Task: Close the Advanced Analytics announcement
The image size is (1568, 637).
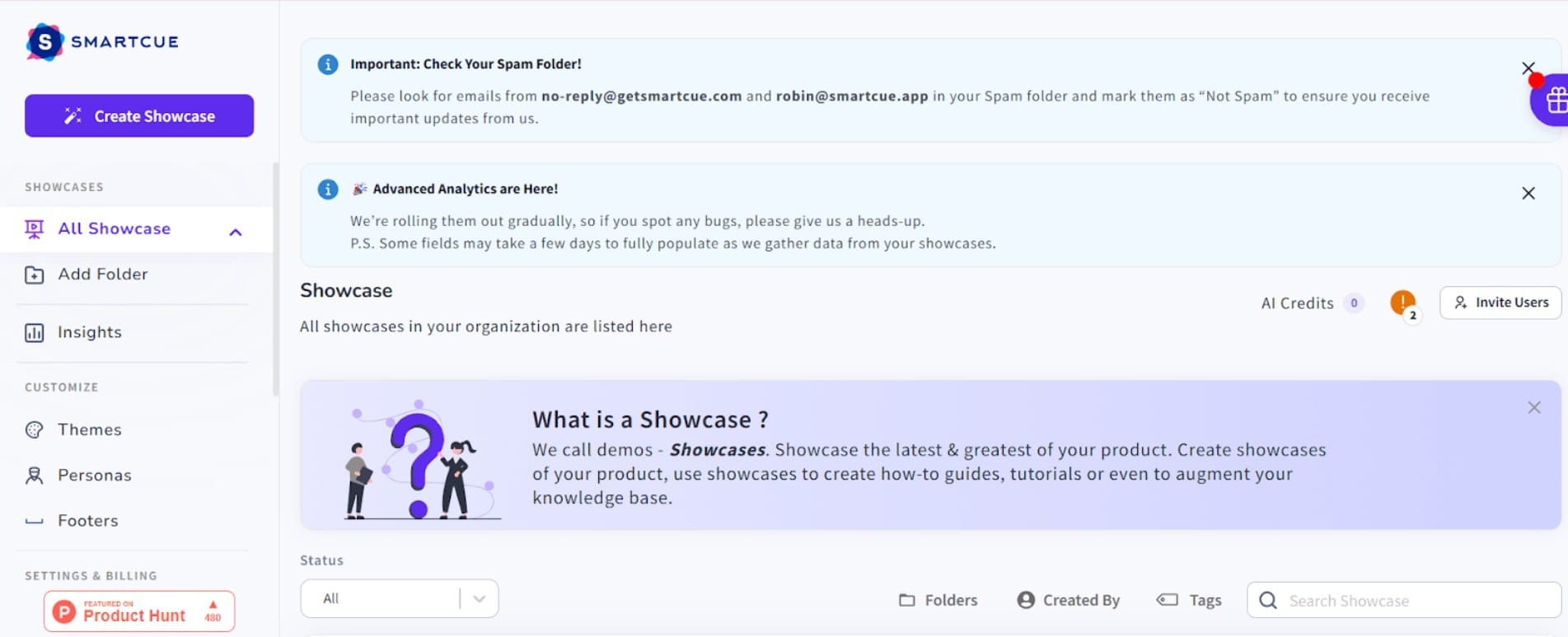Action: 1528,193
